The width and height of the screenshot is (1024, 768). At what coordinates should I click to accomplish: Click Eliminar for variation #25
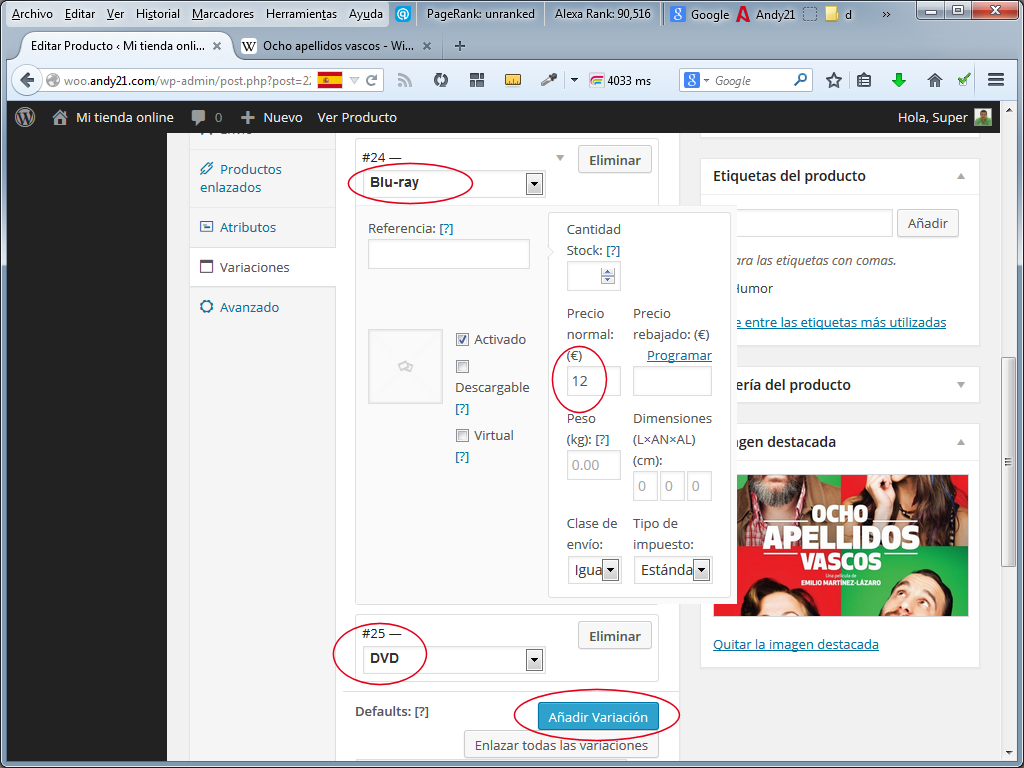615,636
